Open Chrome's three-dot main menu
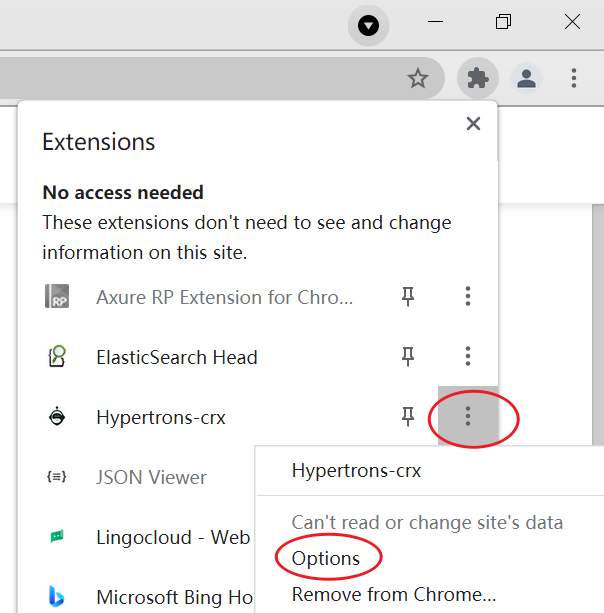Image resolution: width=604 pixels, height=613 pixels. click(573, 78)
